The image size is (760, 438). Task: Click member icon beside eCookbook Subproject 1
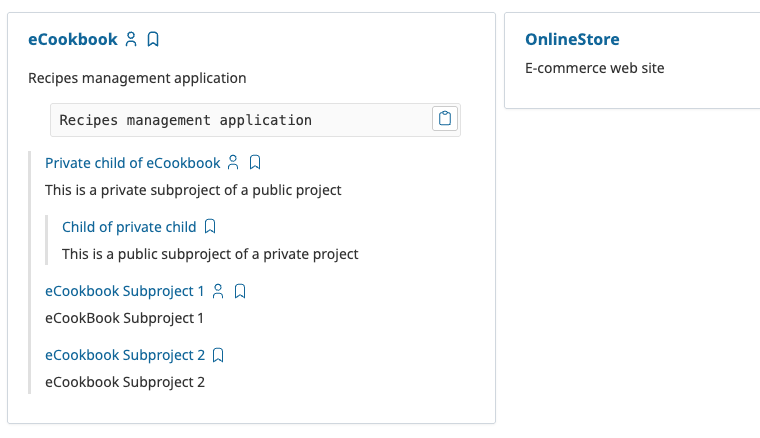point(218,291)
